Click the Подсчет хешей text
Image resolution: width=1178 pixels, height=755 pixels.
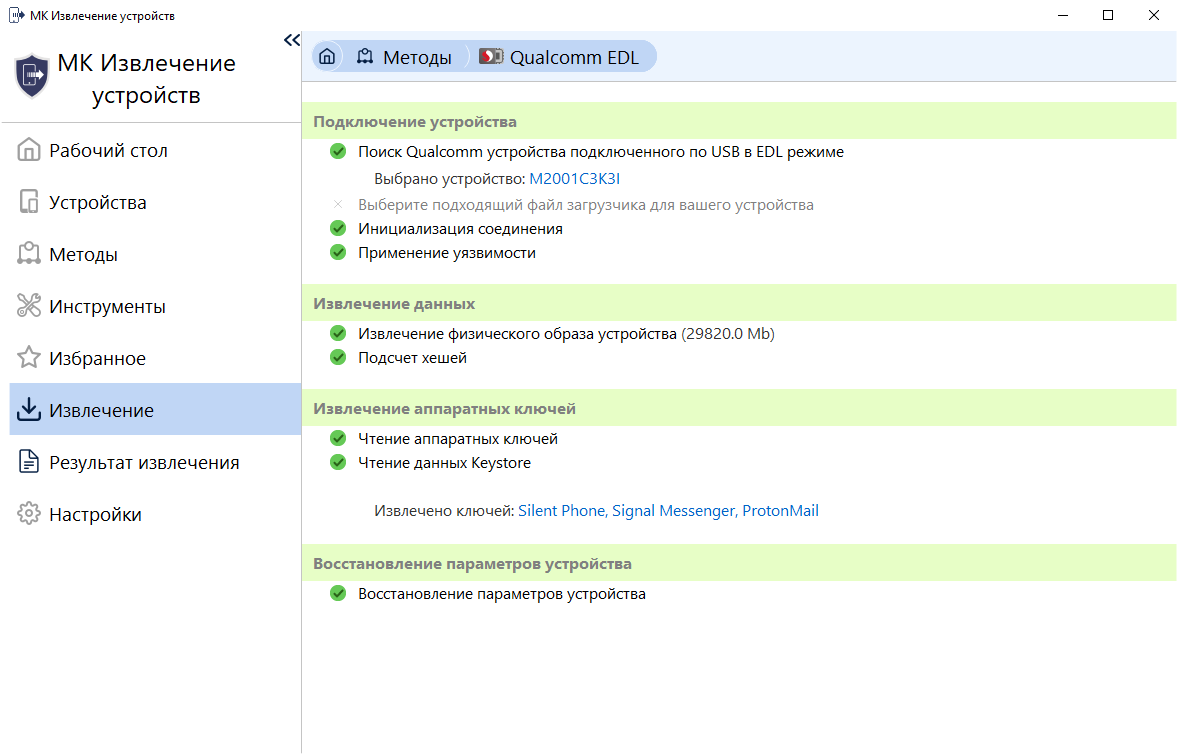click(x=412, y=358)
